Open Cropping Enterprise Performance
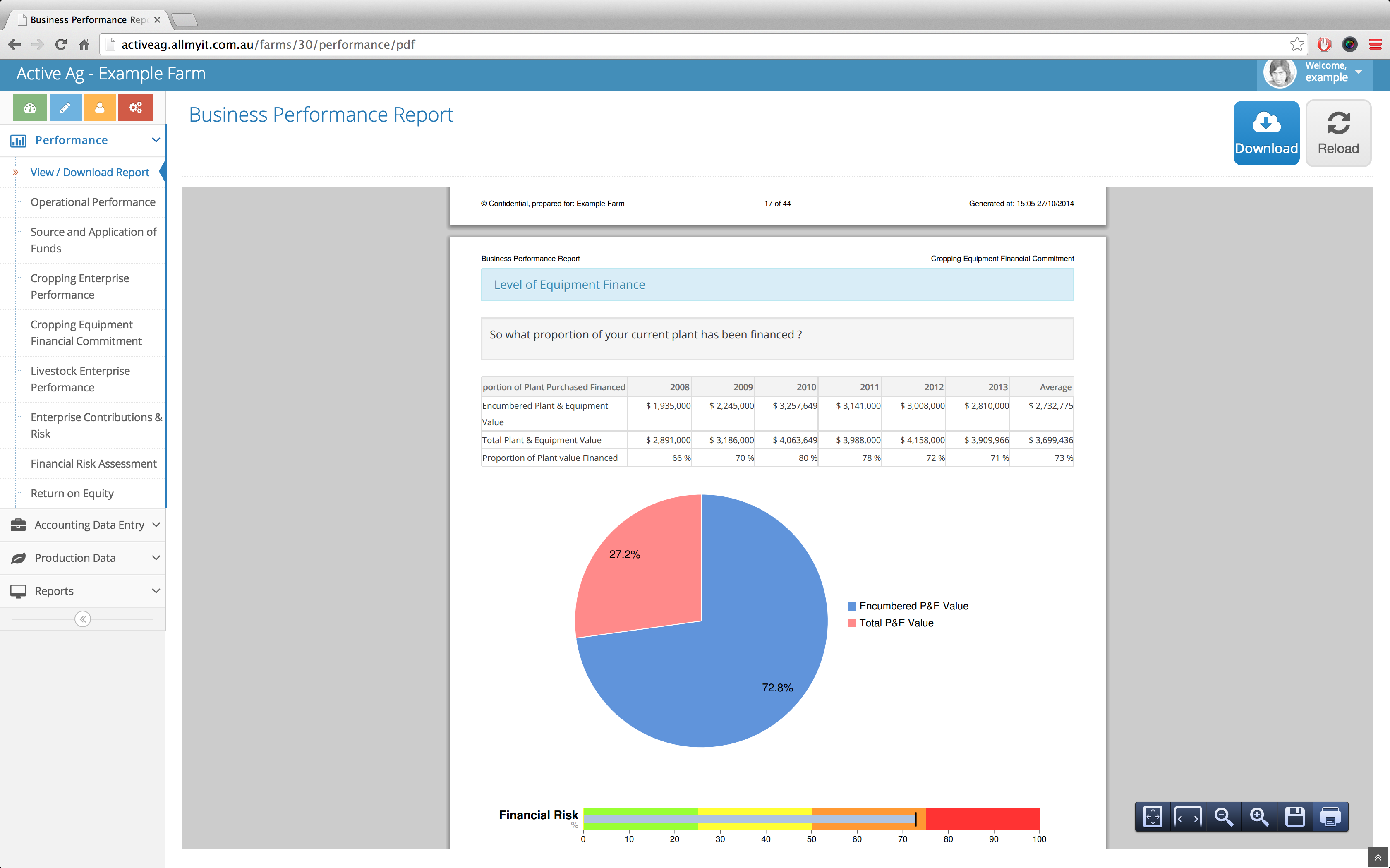This screenshot has width=1390, height=868. [80, 286]
